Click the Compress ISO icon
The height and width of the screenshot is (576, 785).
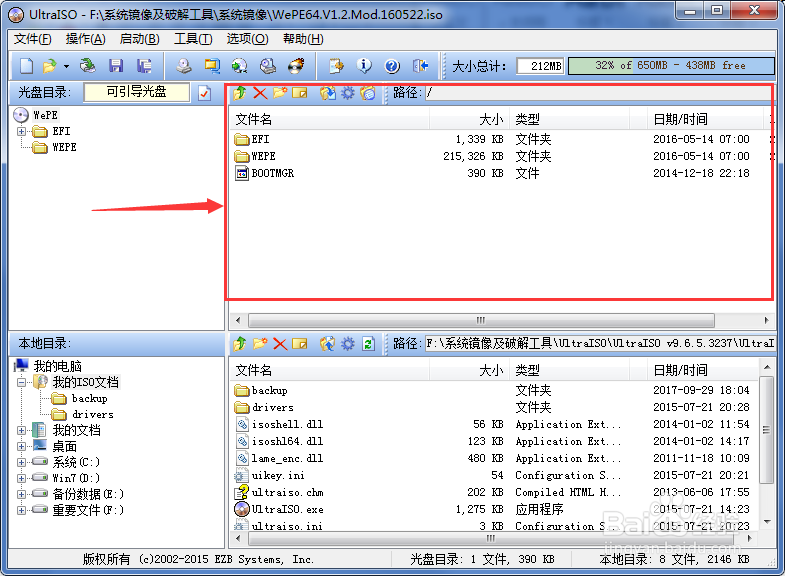coord(212,66)
